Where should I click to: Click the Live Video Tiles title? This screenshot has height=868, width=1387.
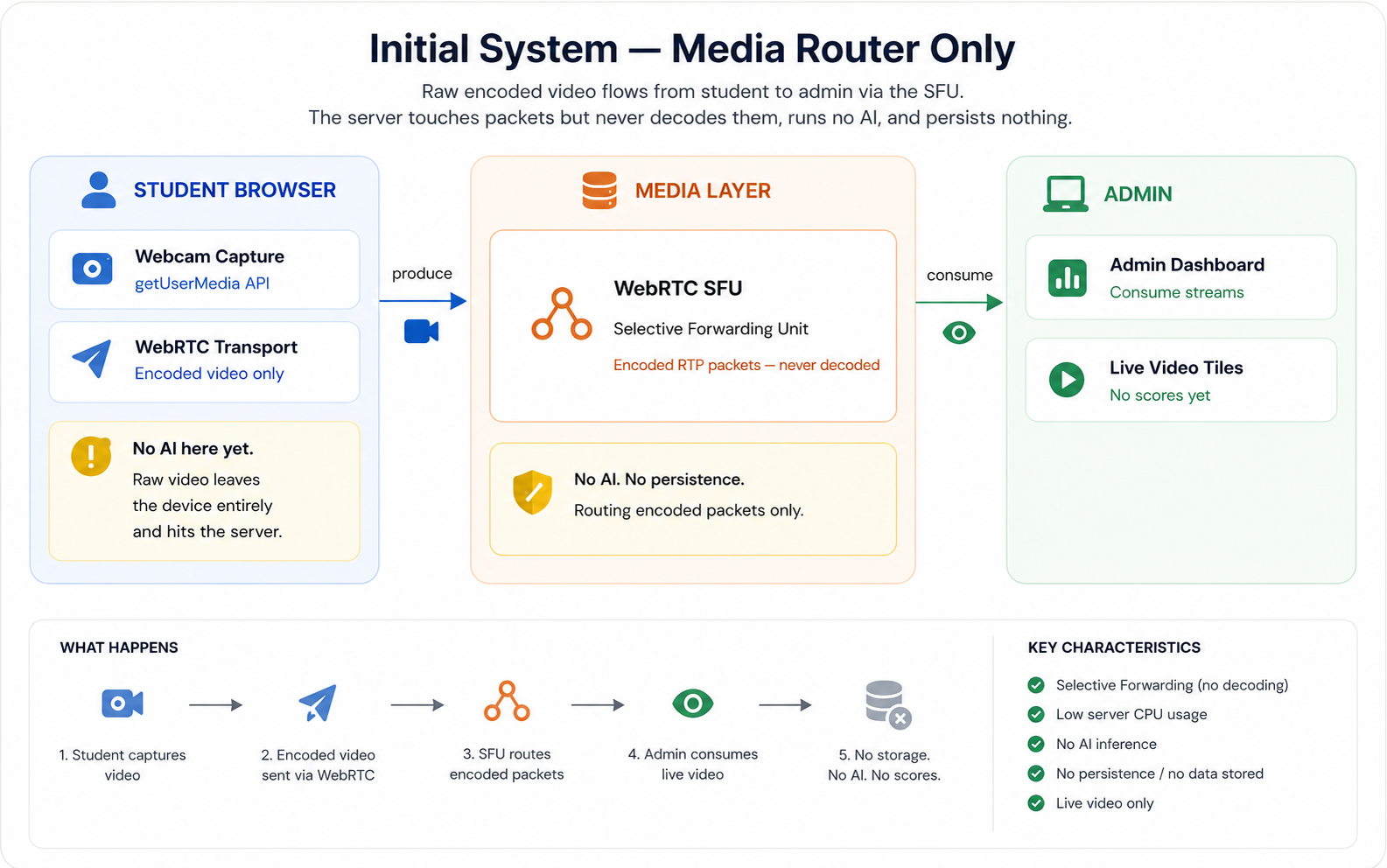tap(1176, 367)
